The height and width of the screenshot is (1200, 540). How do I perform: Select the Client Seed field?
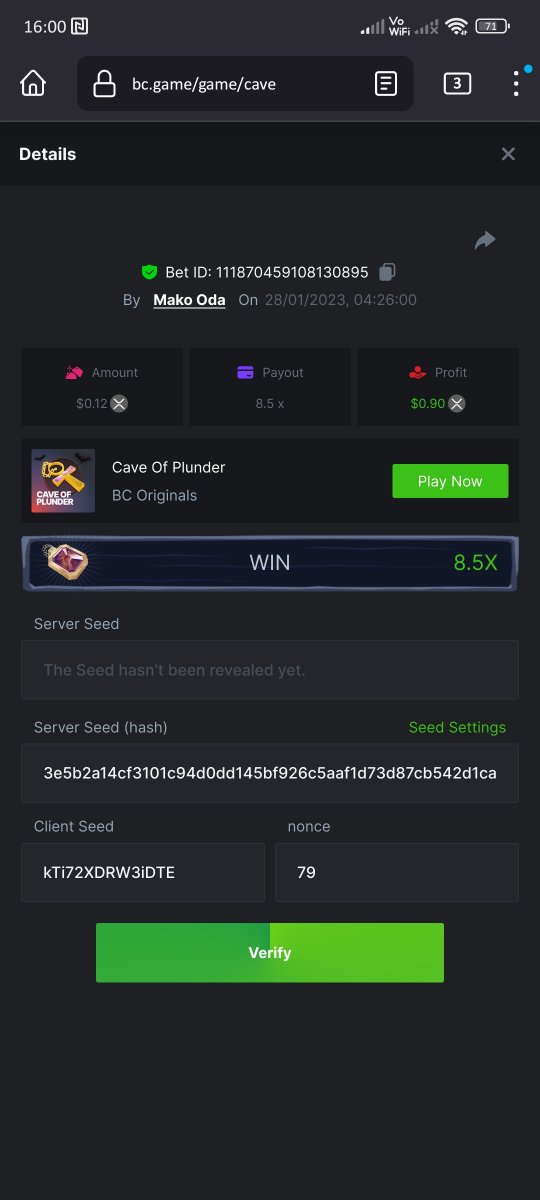(143, 872)
